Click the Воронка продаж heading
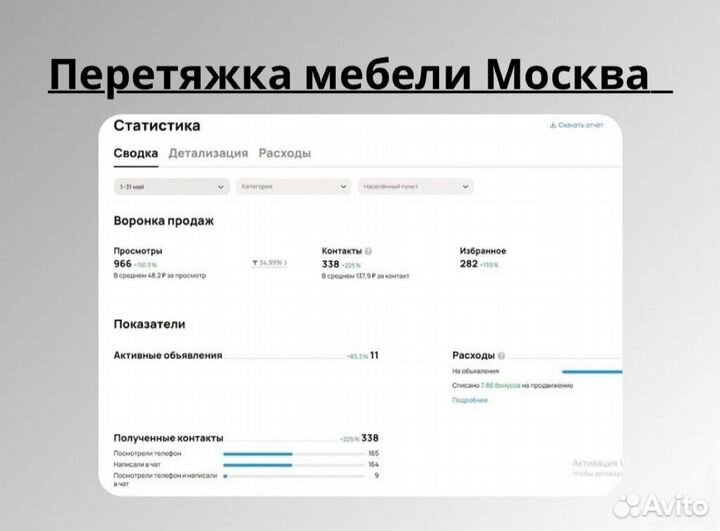Screen dimensions: 720x531 pyautogui.click(x=163, y=221)
